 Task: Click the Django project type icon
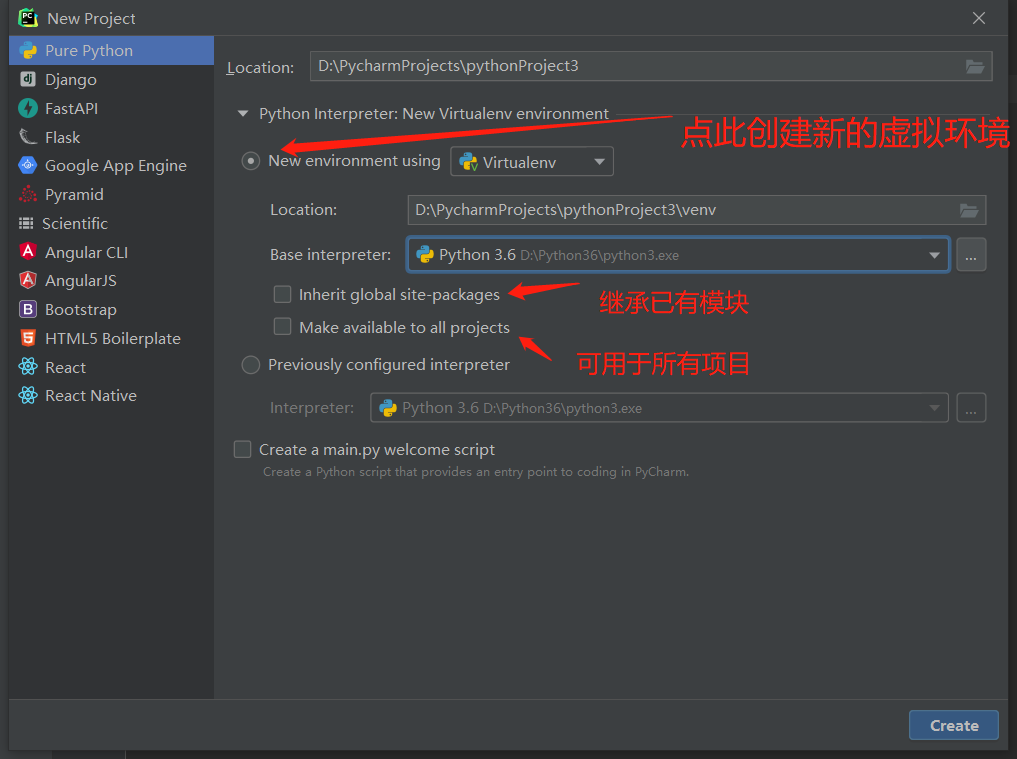[28, 79]
